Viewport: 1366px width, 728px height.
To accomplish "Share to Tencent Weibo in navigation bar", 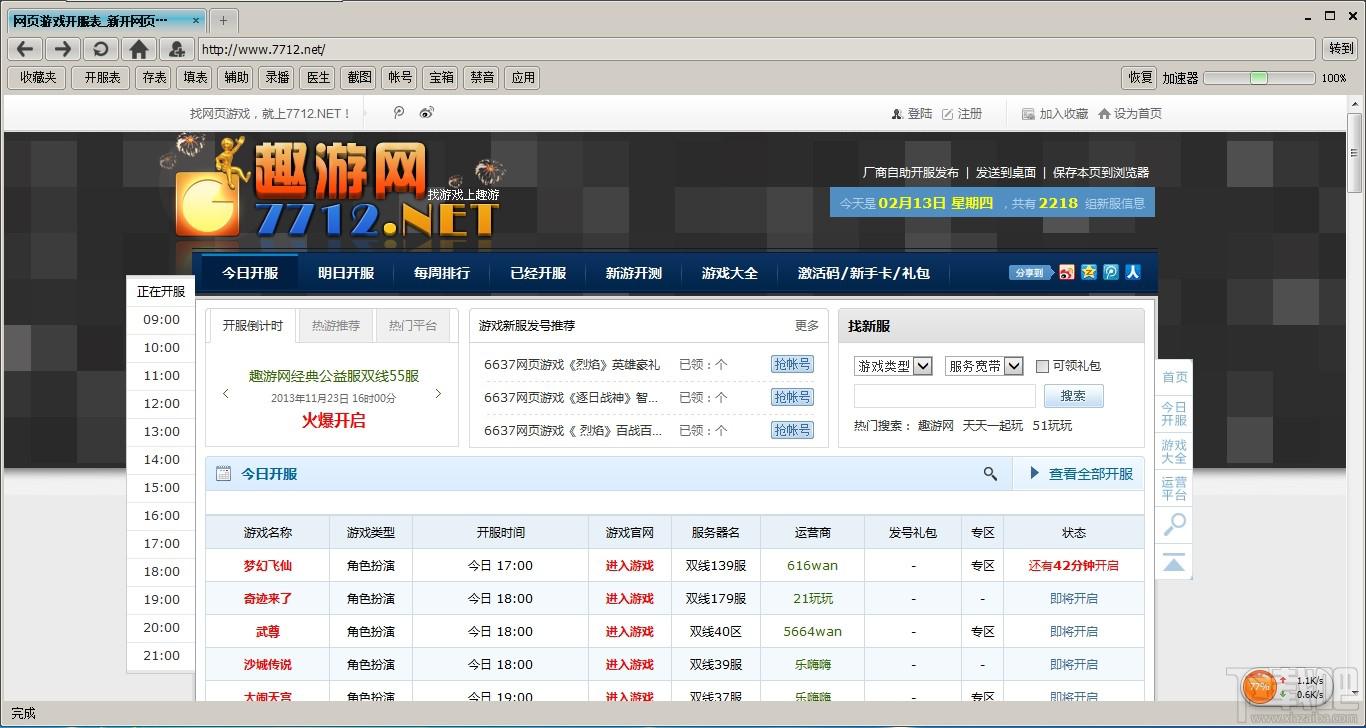I will pyautogui.click(x=1111, y=272).
